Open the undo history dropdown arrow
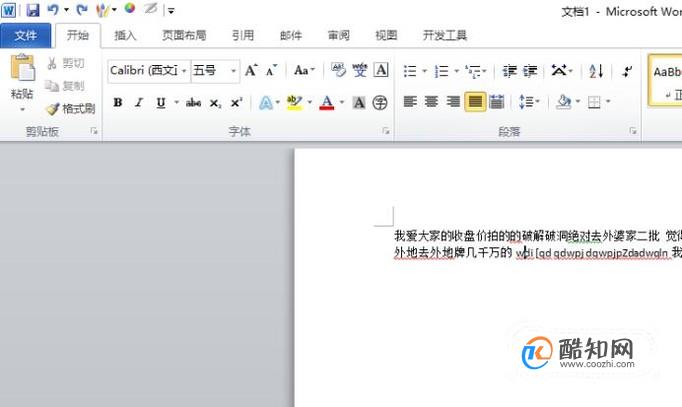The width and height of the screenshot is (682, 407). coord(67,10)
